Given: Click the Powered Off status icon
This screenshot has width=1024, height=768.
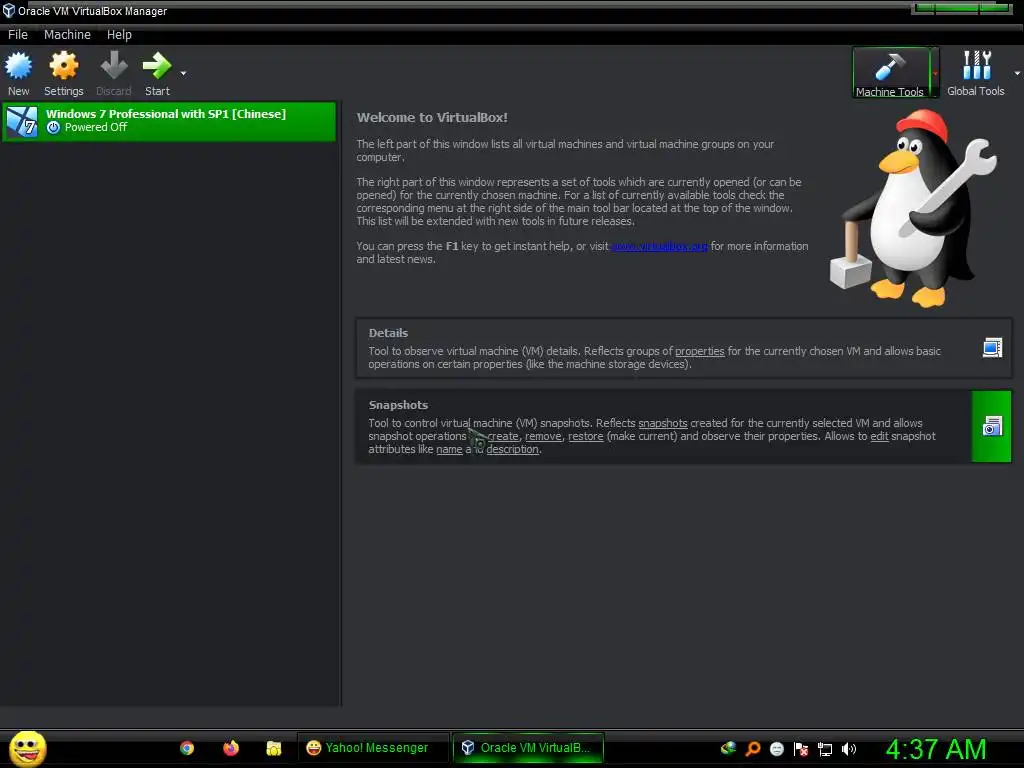Looking at the screenshot, I should click(54, 127).
